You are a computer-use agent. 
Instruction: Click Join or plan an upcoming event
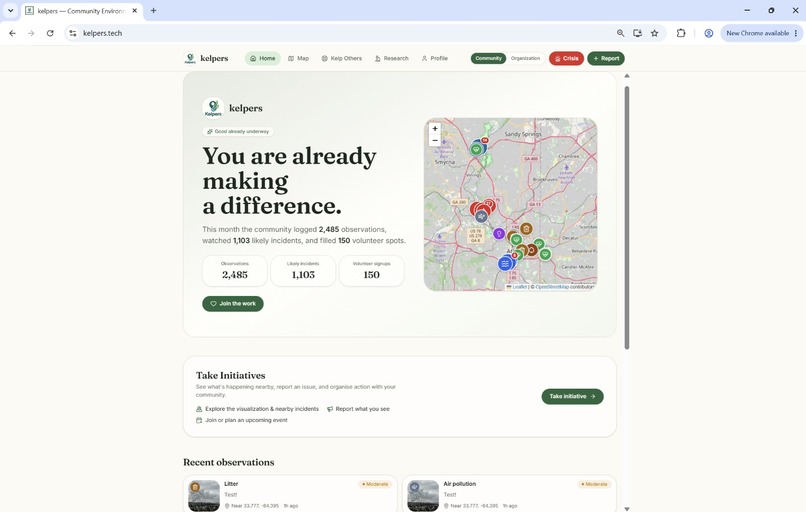click(242, 420)
